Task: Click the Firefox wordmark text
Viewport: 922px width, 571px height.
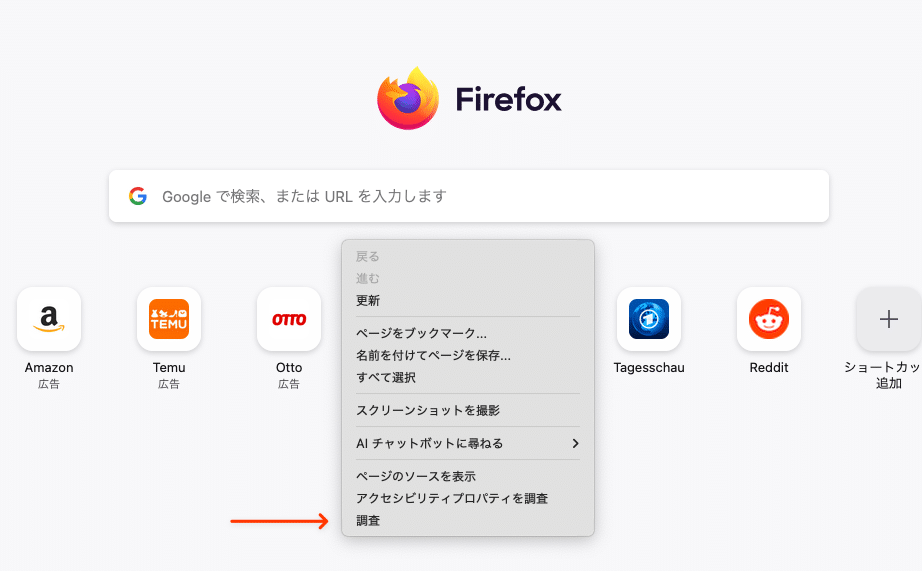Action: (508, 99)
